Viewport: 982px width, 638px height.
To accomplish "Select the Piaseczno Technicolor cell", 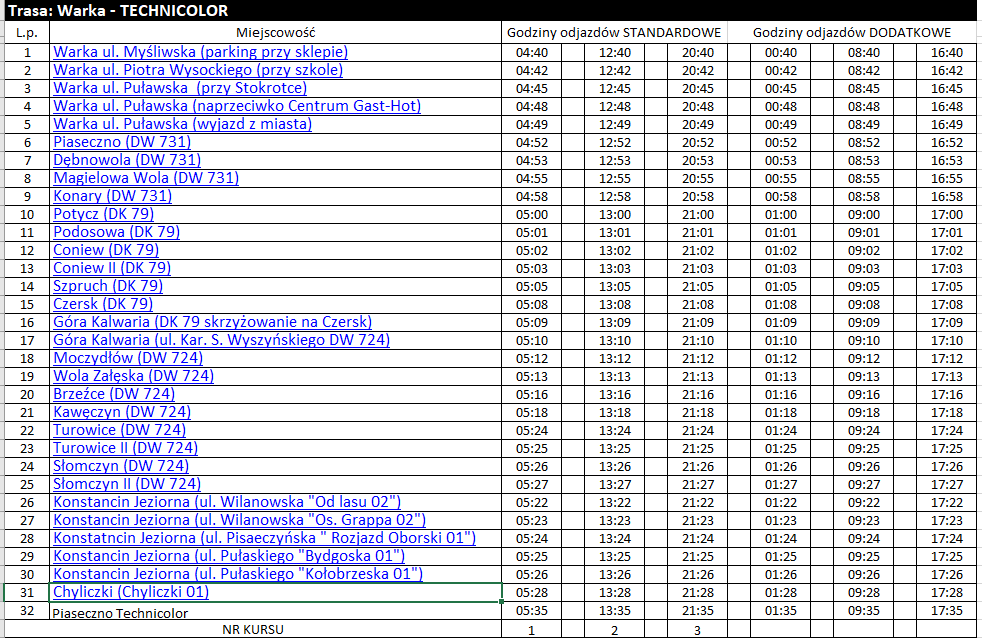I will (x=120, y=611).
